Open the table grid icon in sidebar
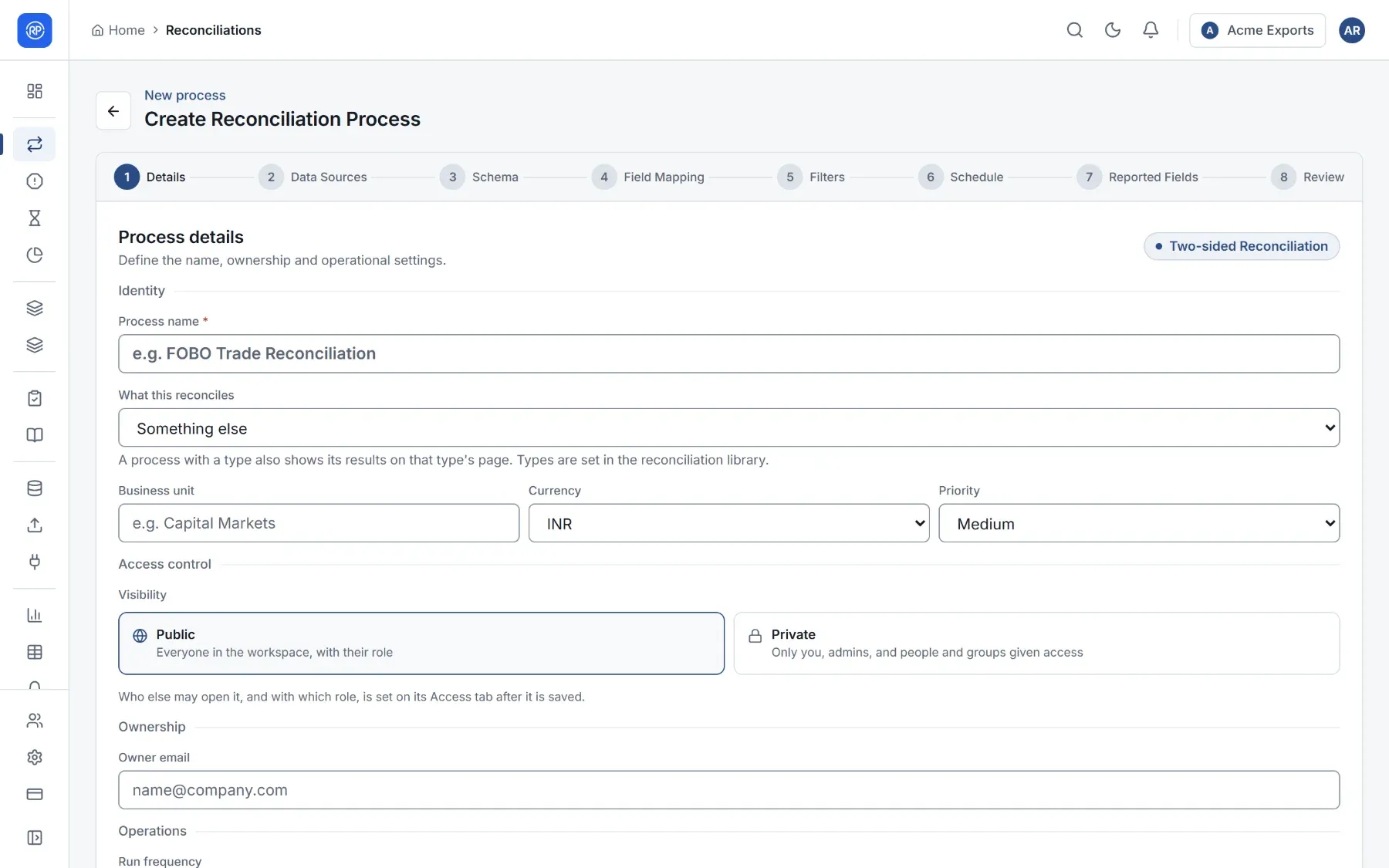The width and height of the screenshot is (1389, 868). pos(35,653)
